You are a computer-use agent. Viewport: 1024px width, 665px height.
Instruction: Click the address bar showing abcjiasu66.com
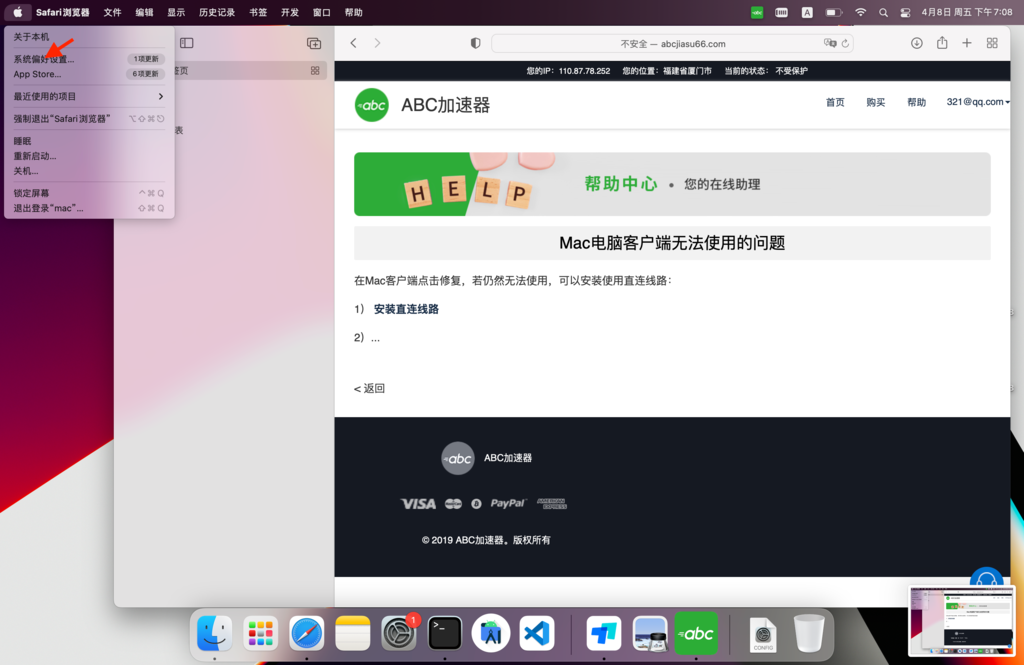click(x=672, y=44)
